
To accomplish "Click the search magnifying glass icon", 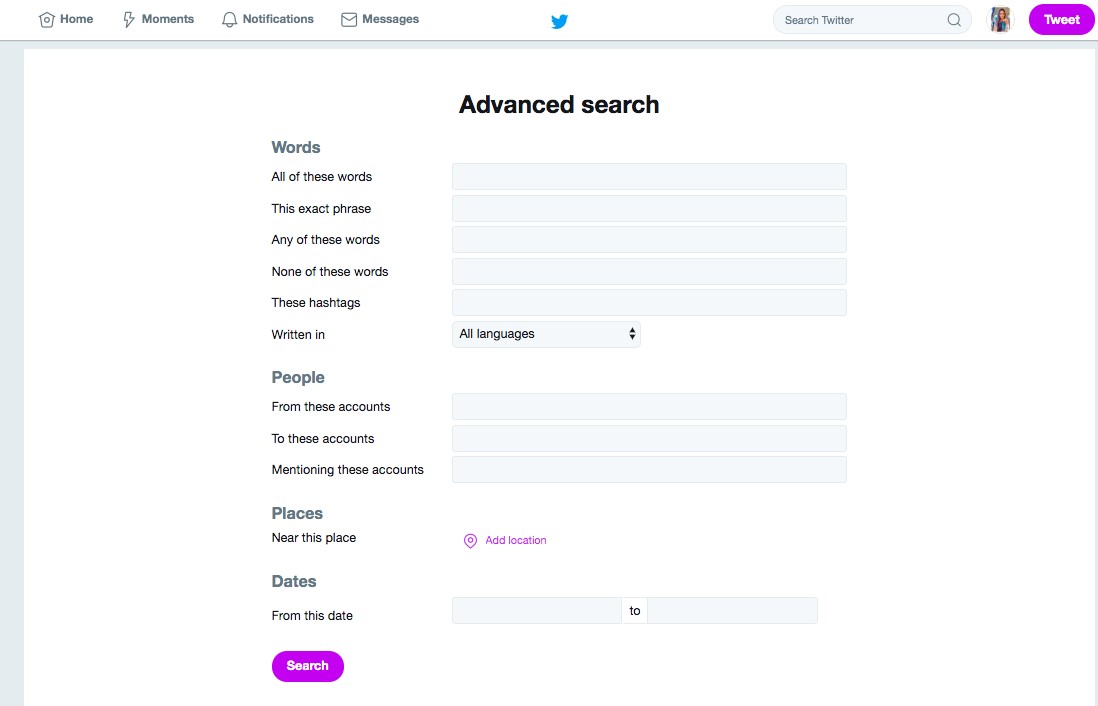I will [x=954, y=20].
